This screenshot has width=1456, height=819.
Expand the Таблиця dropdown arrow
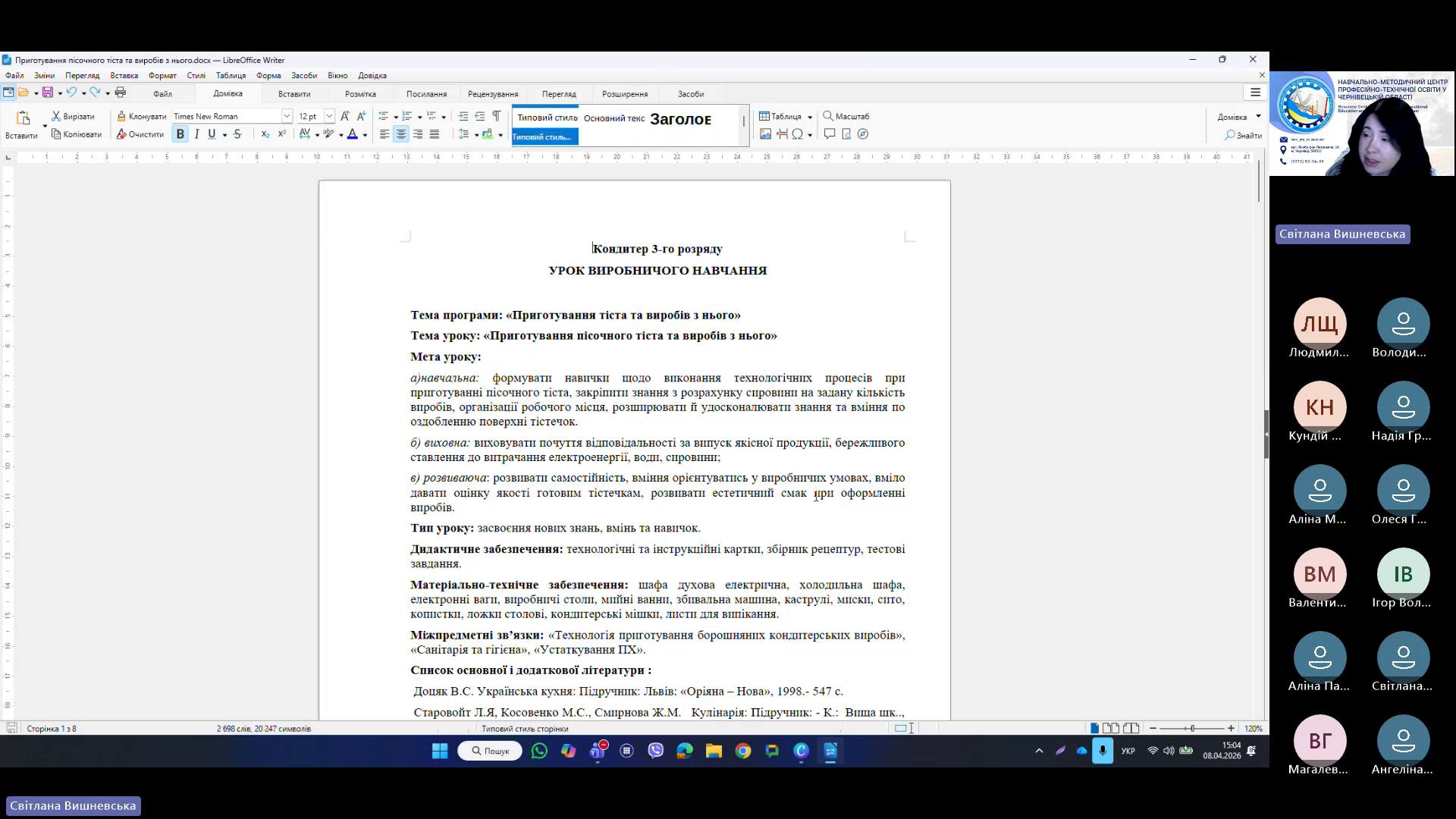pyautogui.click(x=809, y=117)
